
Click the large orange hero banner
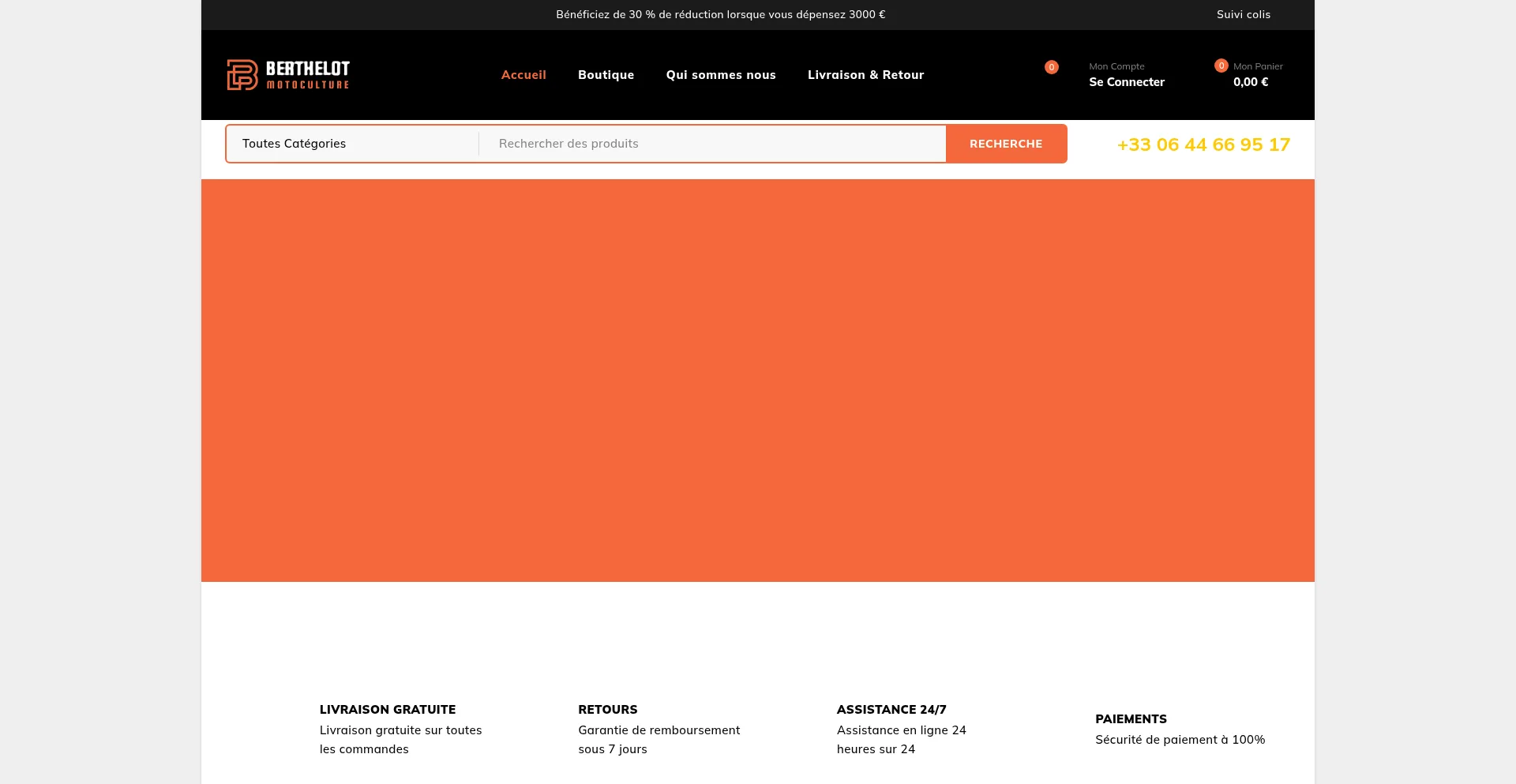coord(758,381)
